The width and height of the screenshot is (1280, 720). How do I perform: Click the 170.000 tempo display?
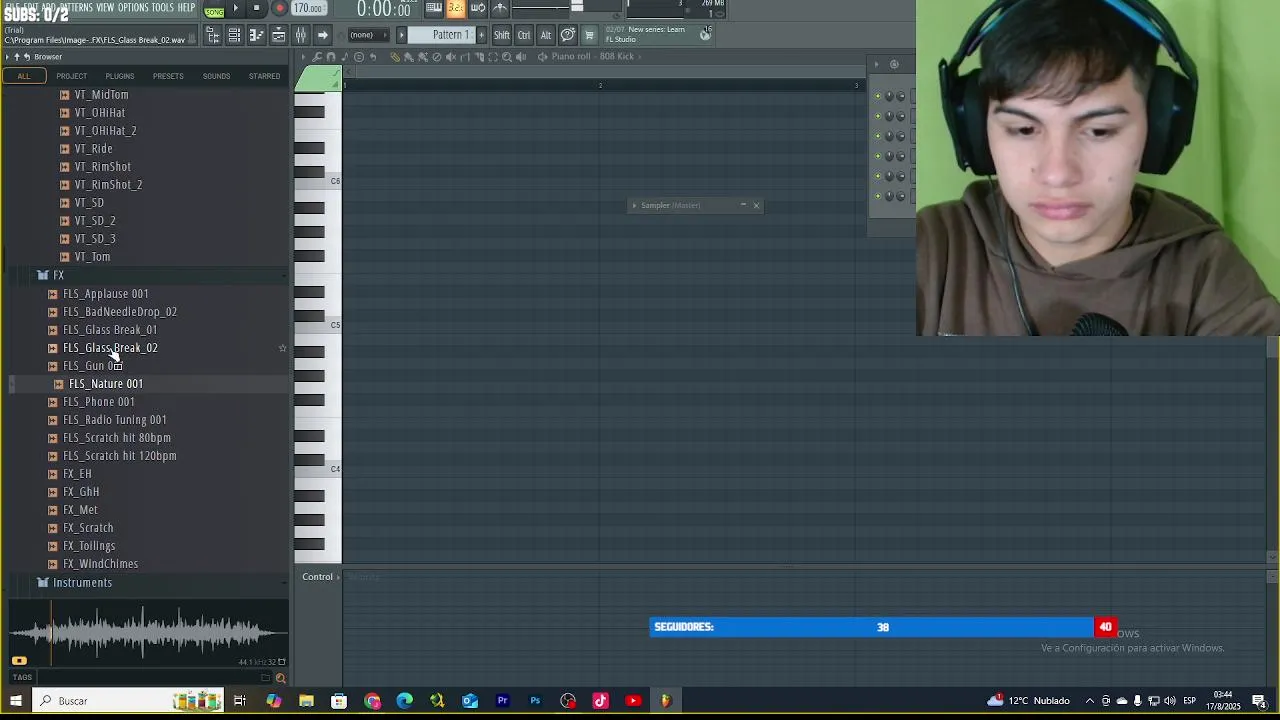(x=309, y=8)
